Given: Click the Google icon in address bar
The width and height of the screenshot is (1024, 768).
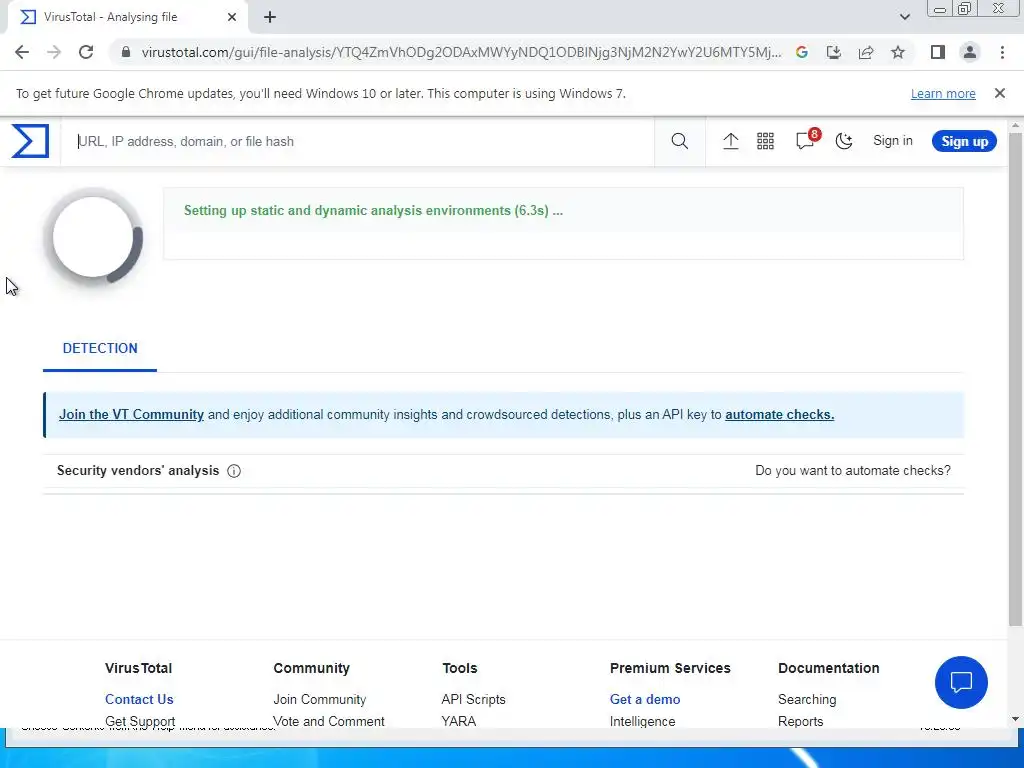Looking at the screenshot, I should click(802, 52).
